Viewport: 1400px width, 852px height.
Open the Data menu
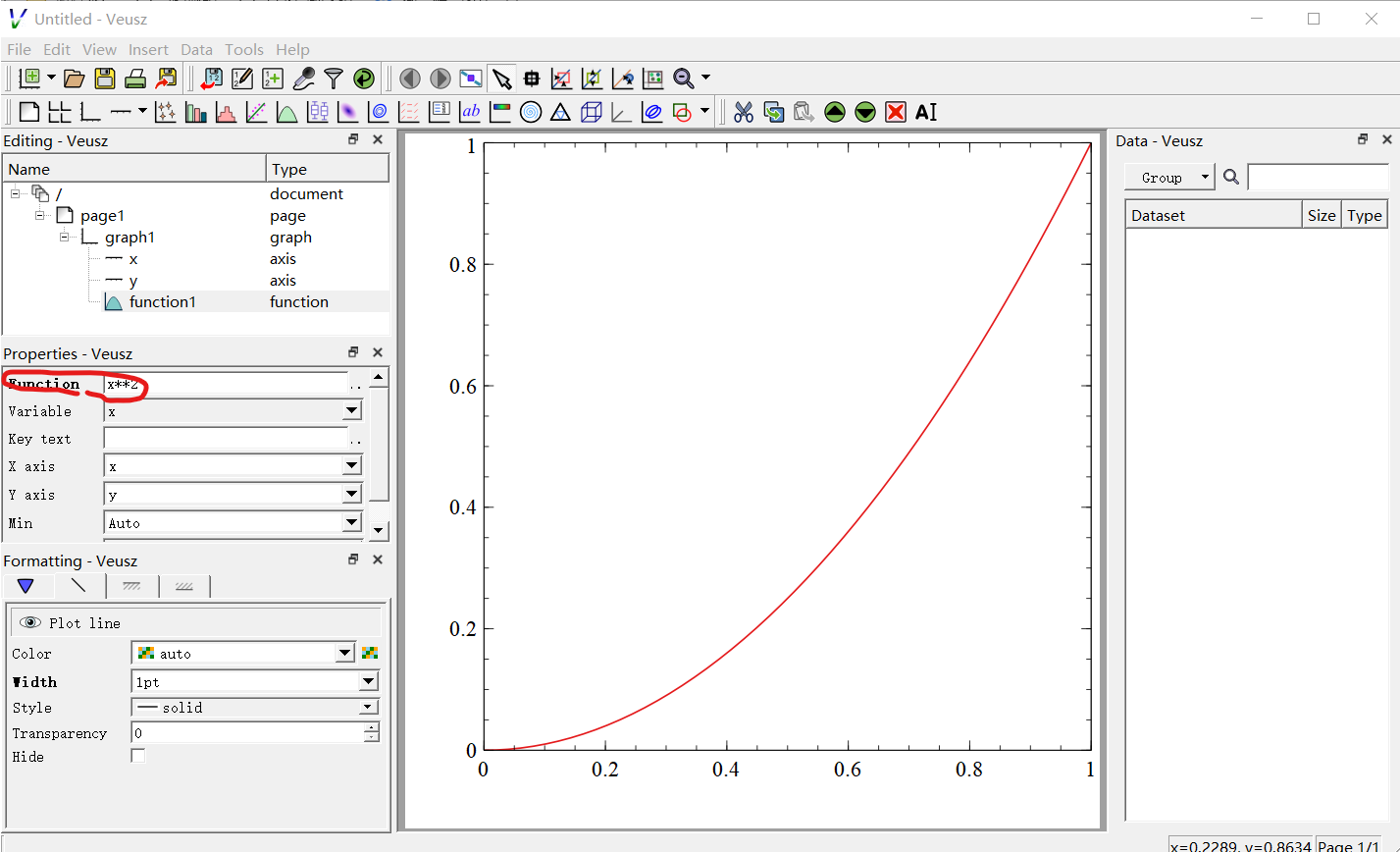click(196, 49)
